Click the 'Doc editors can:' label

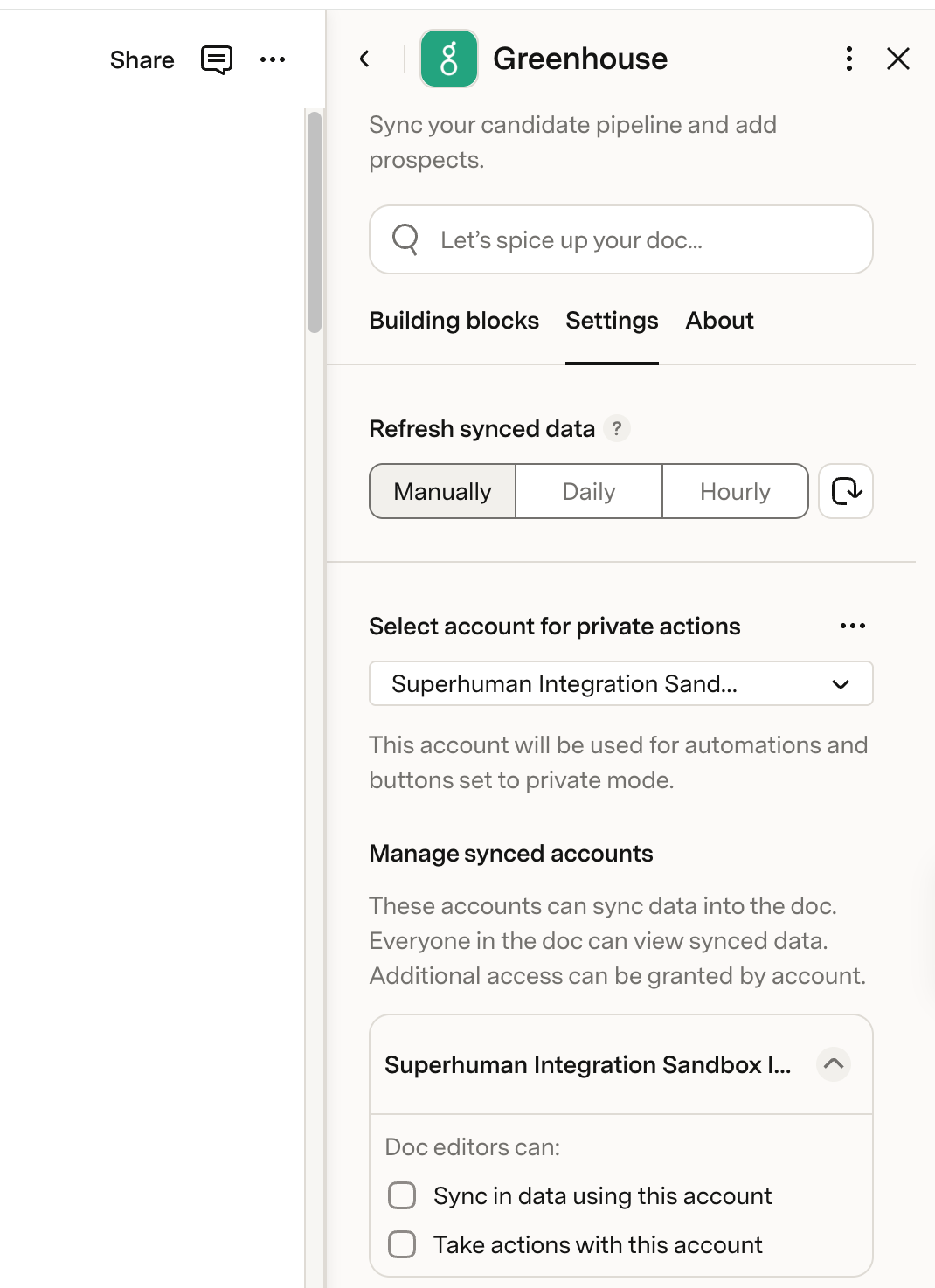click(473, 1146)
